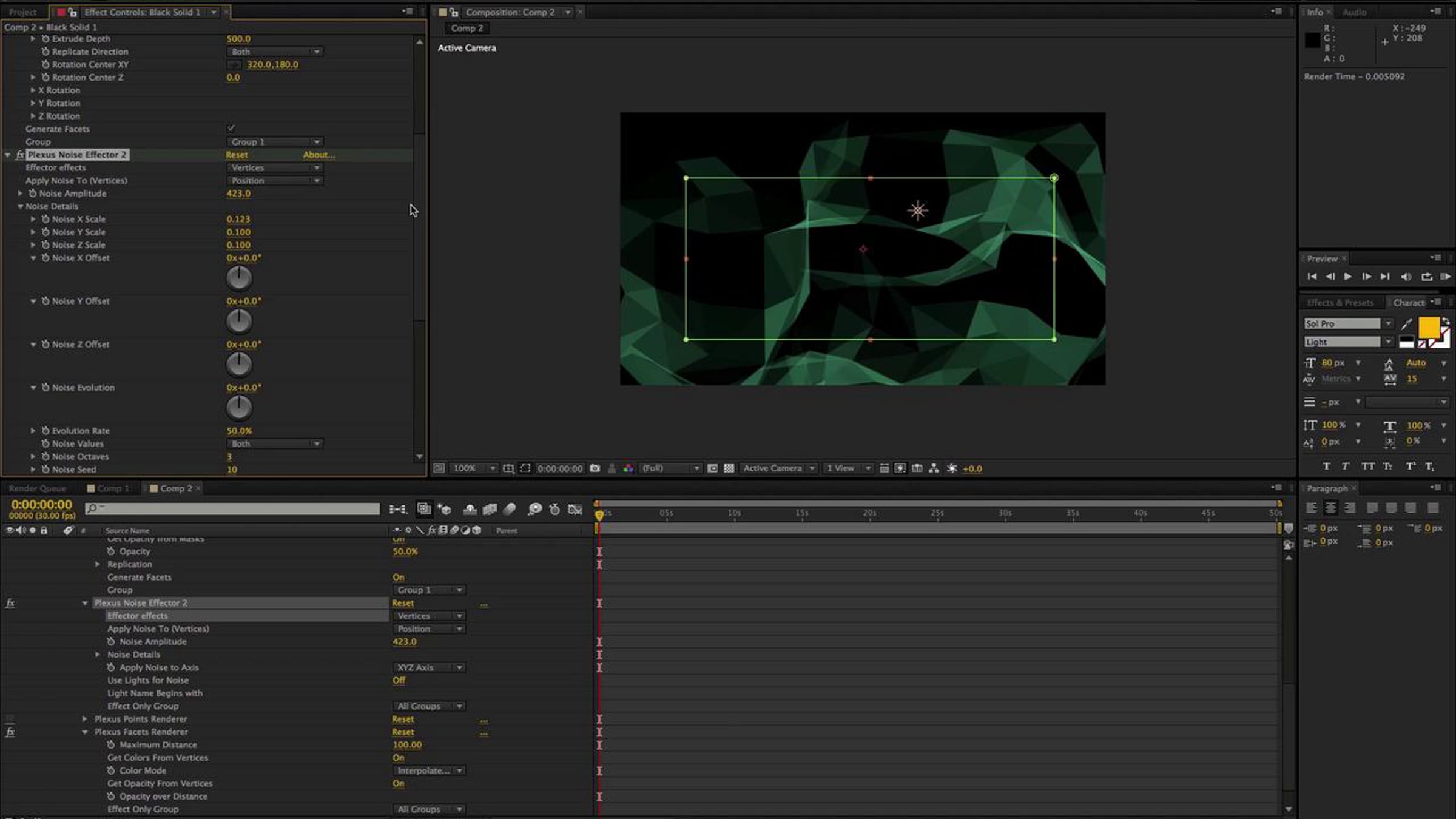Toggle auto-keyframe stopwatch in timeline
Image resolution: width=1456 pixels, height=819 pixels.
(x=554, y=509)
